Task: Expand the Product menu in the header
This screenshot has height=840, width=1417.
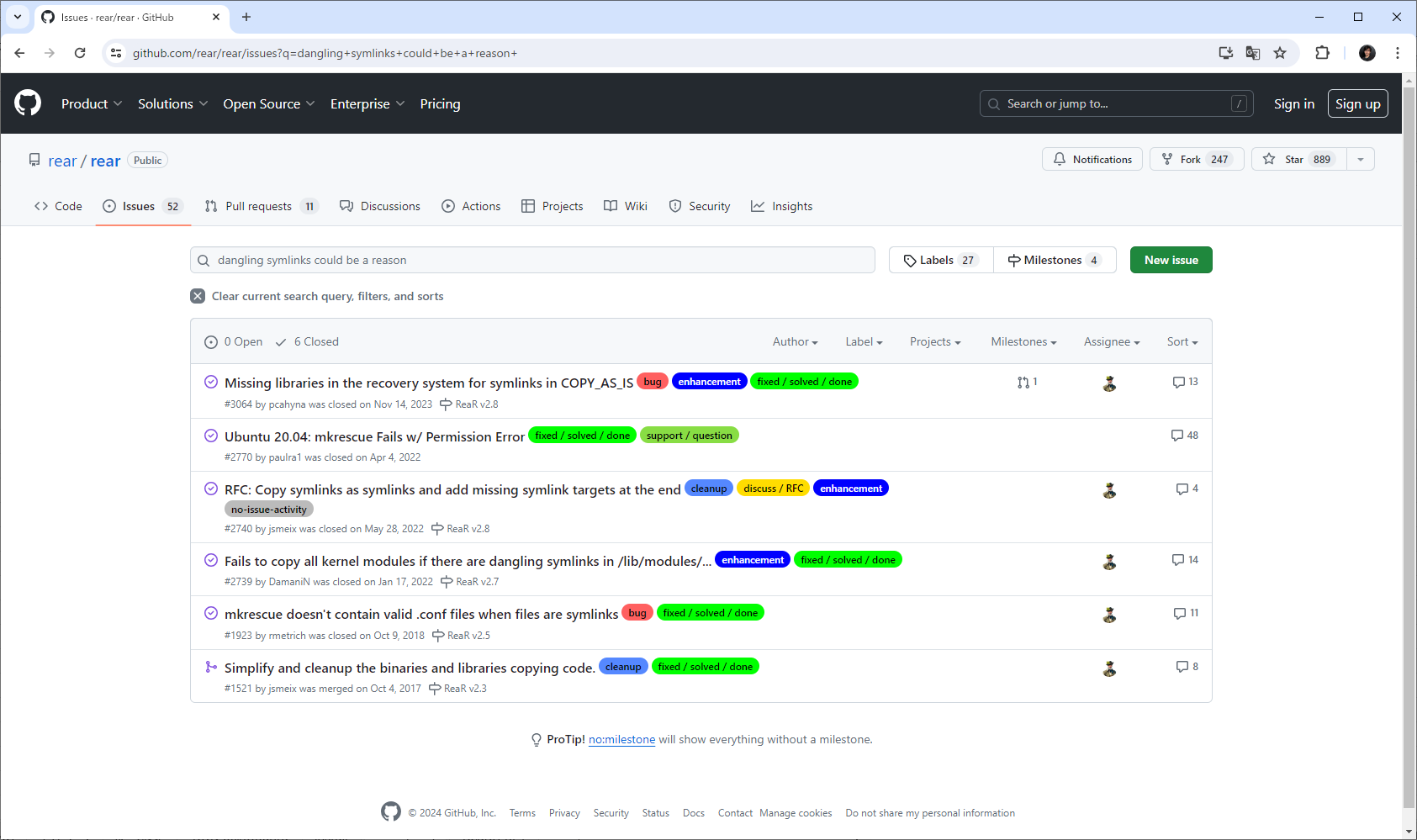Action: pos(92,104)
